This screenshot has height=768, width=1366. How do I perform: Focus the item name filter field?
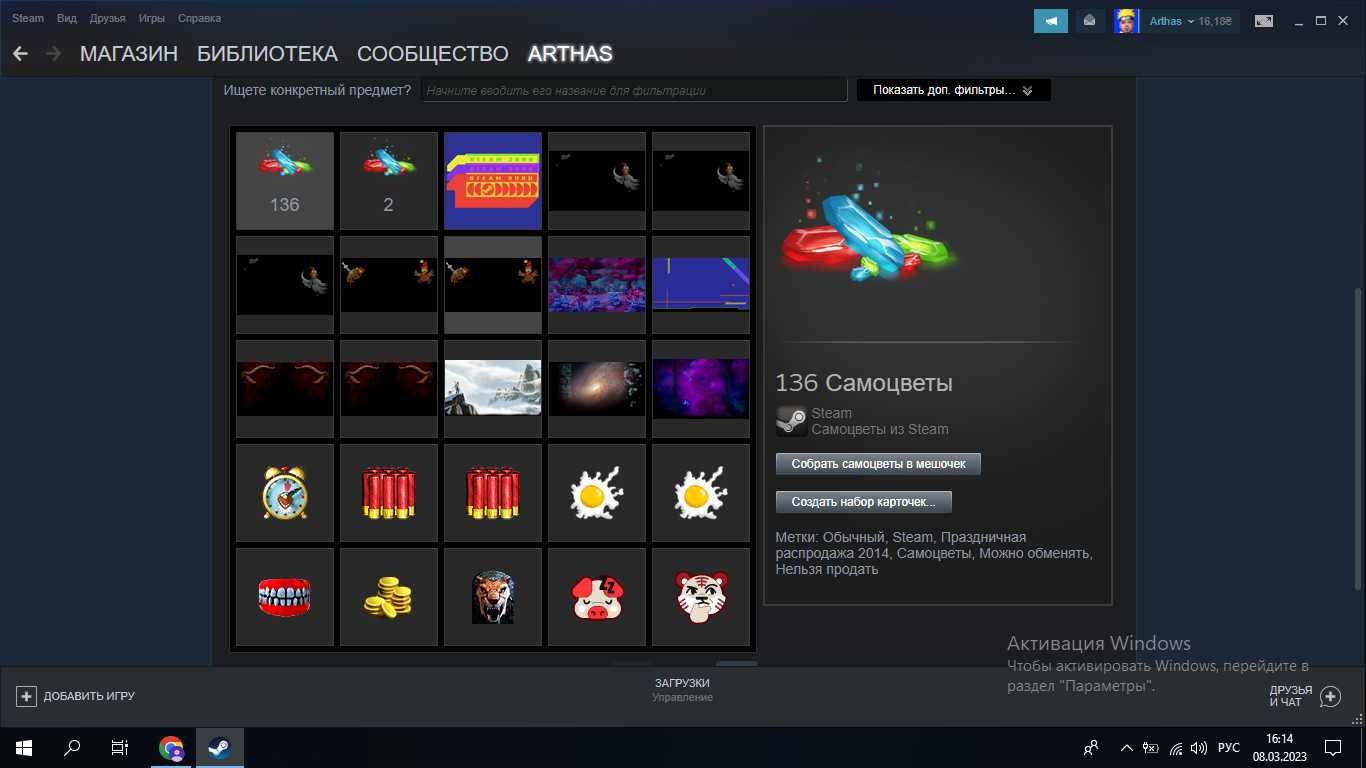point(634,90)
